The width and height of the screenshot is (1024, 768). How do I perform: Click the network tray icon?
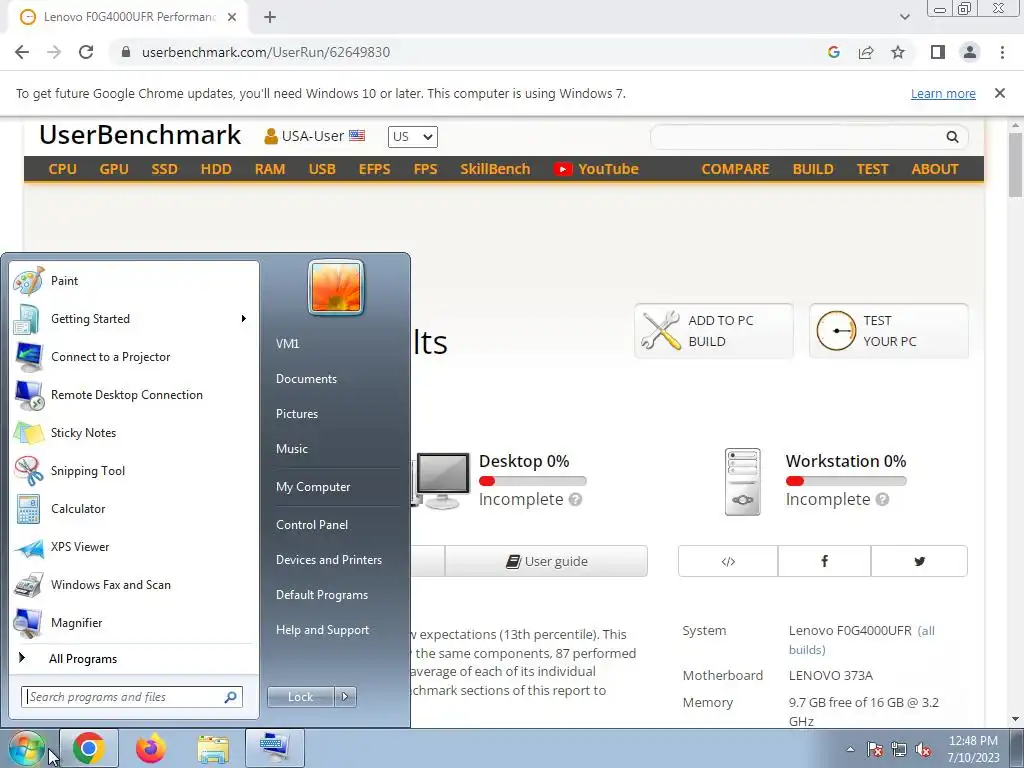coord(899,749)
